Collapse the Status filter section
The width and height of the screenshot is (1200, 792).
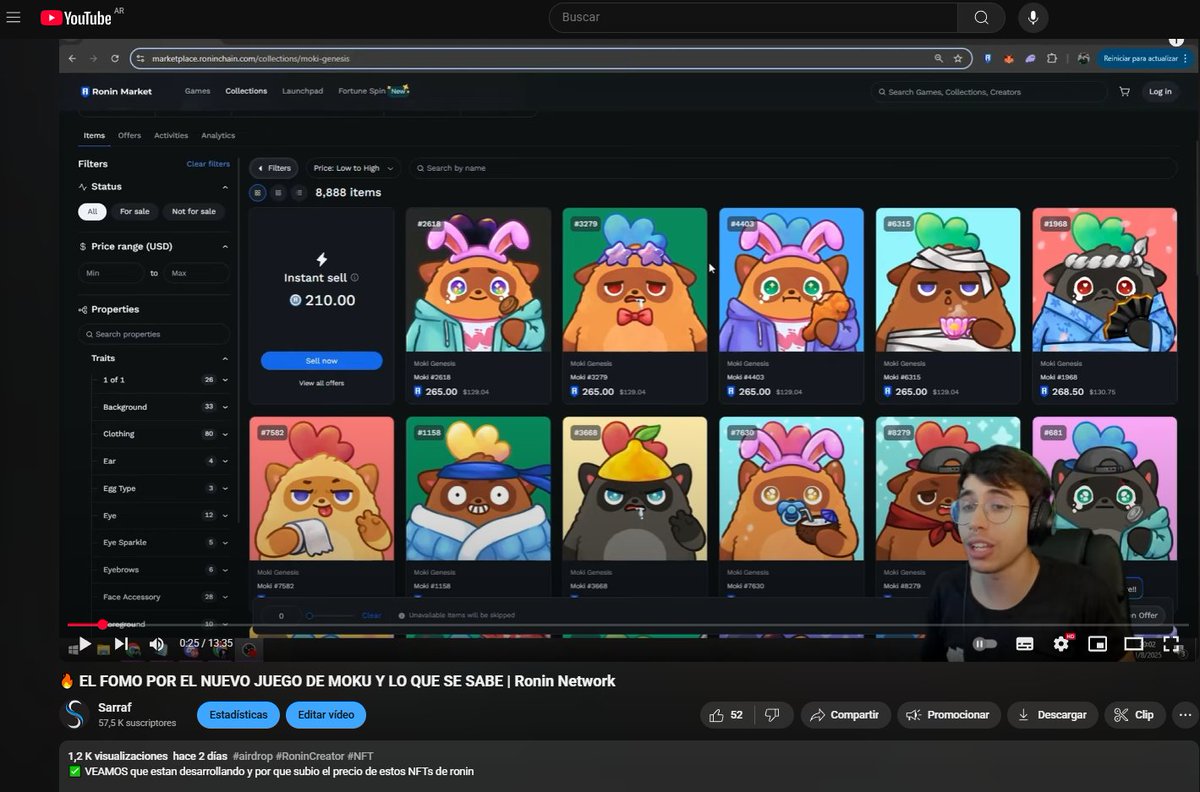click(225, 187)
